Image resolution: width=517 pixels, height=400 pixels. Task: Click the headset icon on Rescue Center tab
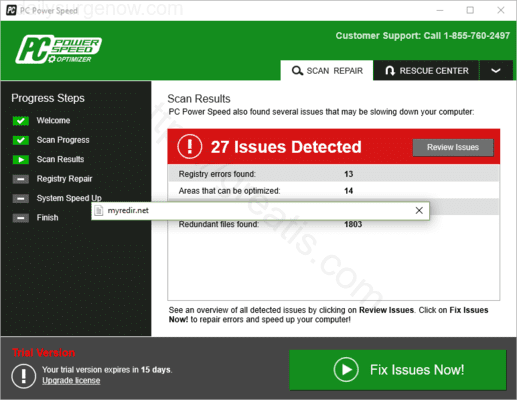[x=390, y=71]
